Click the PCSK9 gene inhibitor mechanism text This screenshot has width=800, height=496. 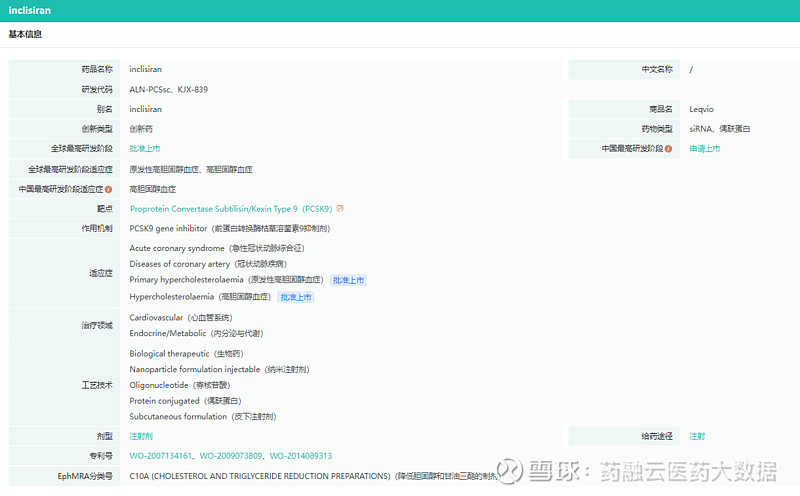tap(230, 229)
